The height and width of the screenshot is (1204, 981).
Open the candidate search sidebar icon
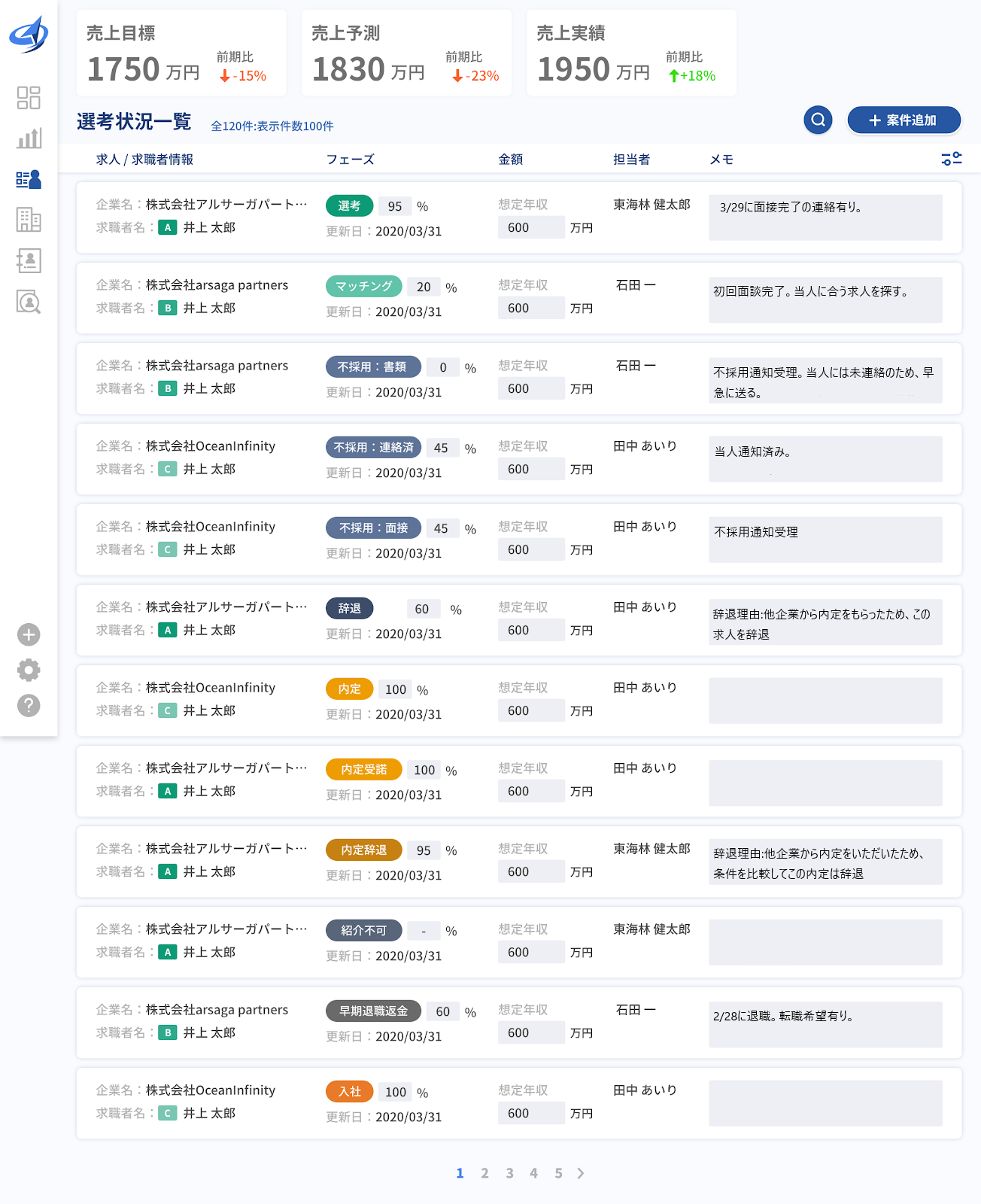[x=29, y=302]
